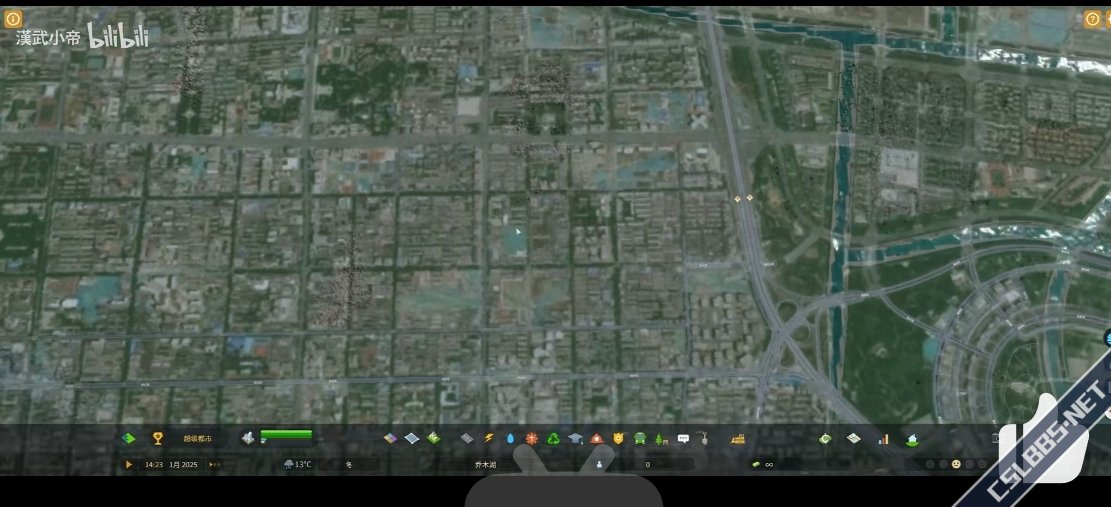Open the Public Transport bus menu
This screenshot has height=507, width=1111.
click(640, 438)
